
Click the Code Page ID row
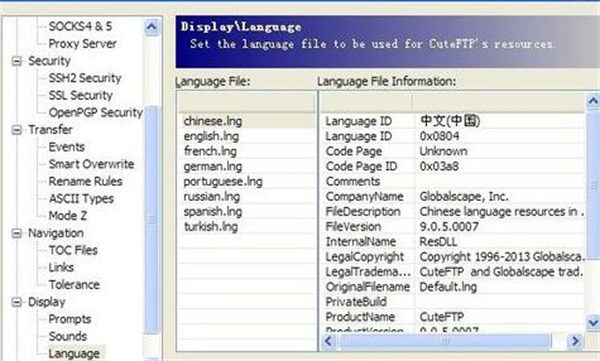(x=453, y=167)
